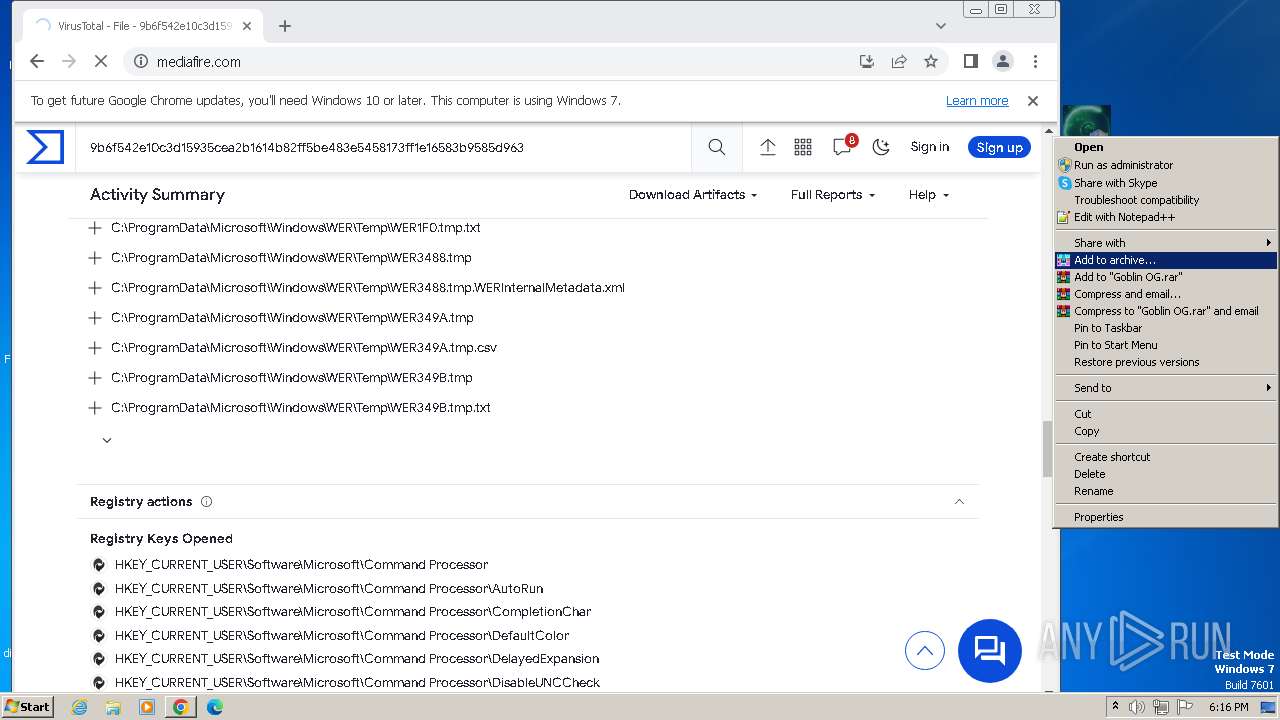The height and width of the screenshot is (720, 1280).
Task: Select Open in context menu
Action: pyautogui.click(x=1166, y=147)
